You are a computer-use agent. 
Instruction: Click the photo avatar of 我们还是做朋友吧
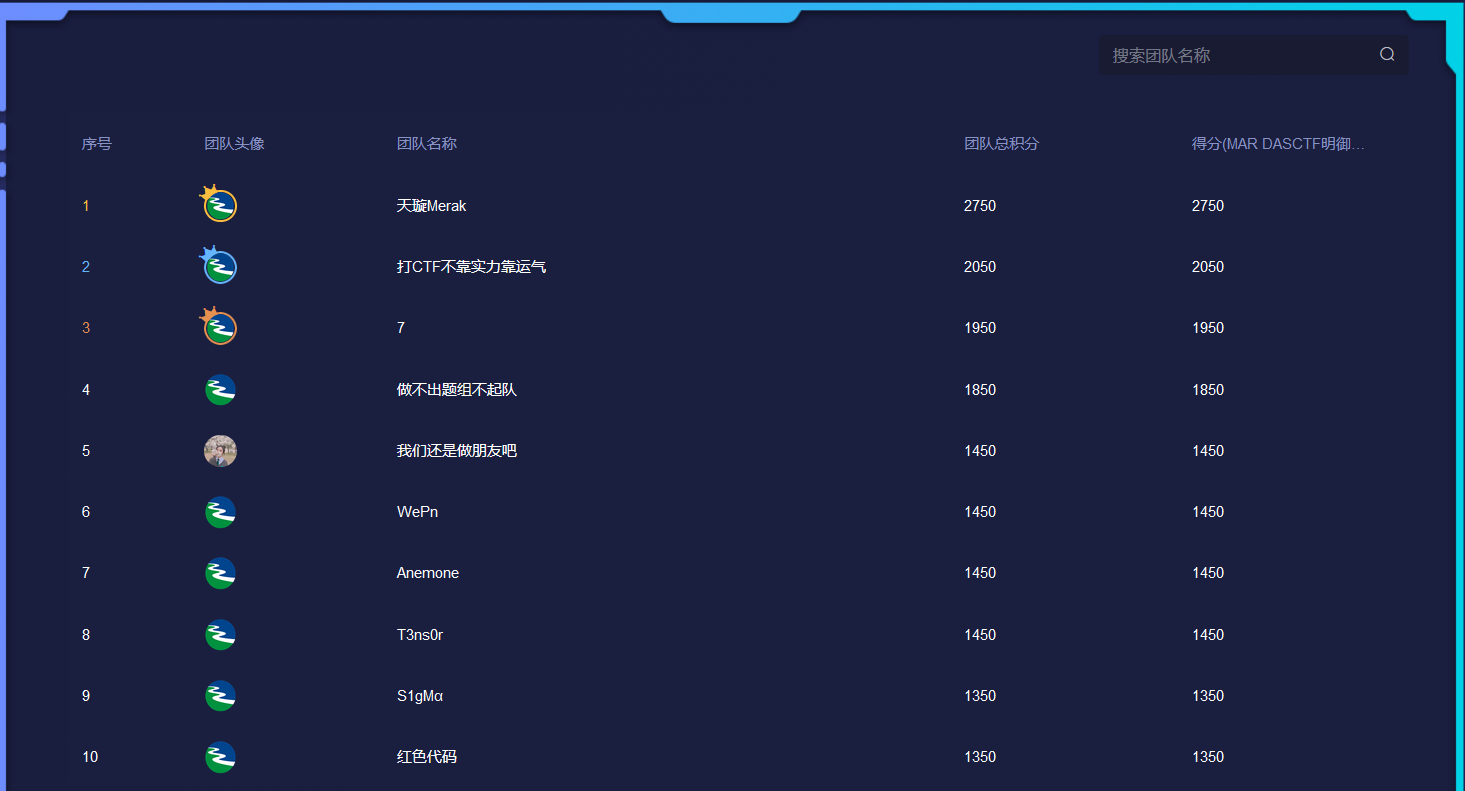219,451
